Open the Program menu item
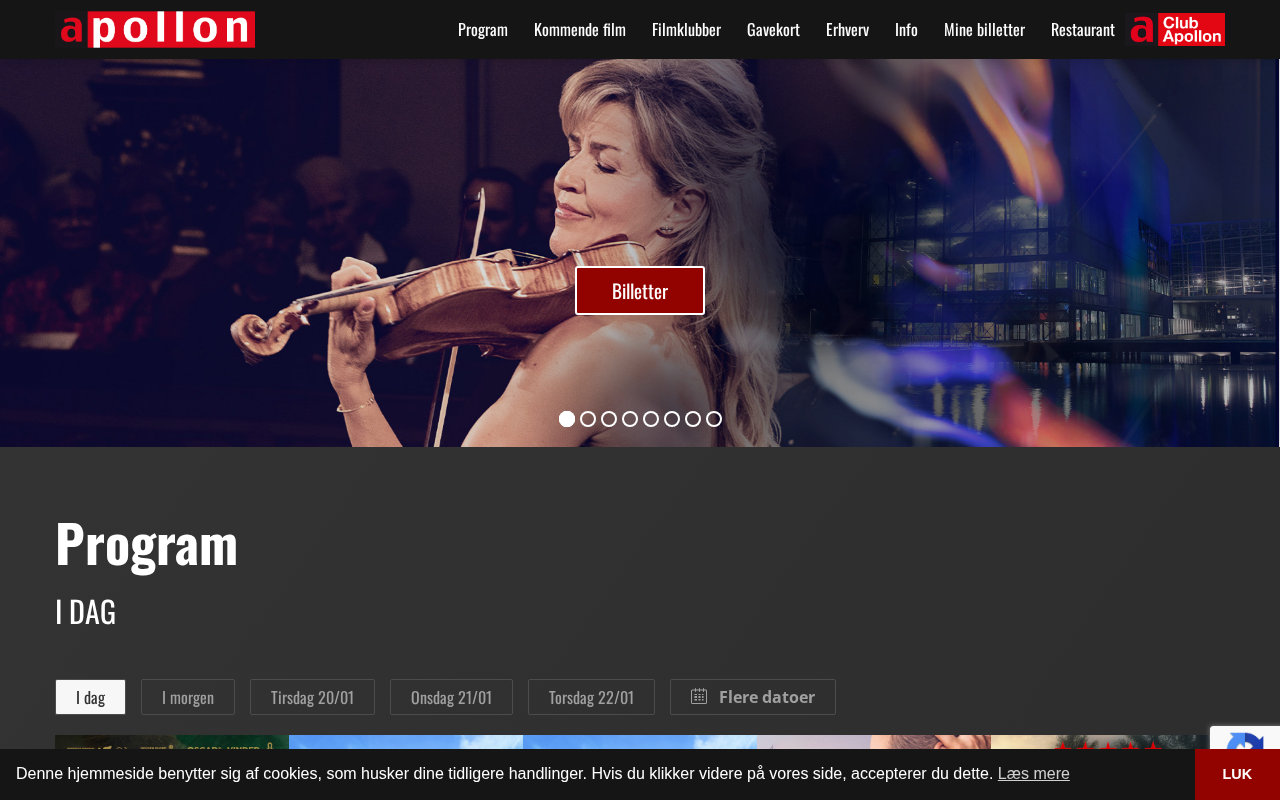The height and width of the screenshot is (800, 1280). [483, 29]
